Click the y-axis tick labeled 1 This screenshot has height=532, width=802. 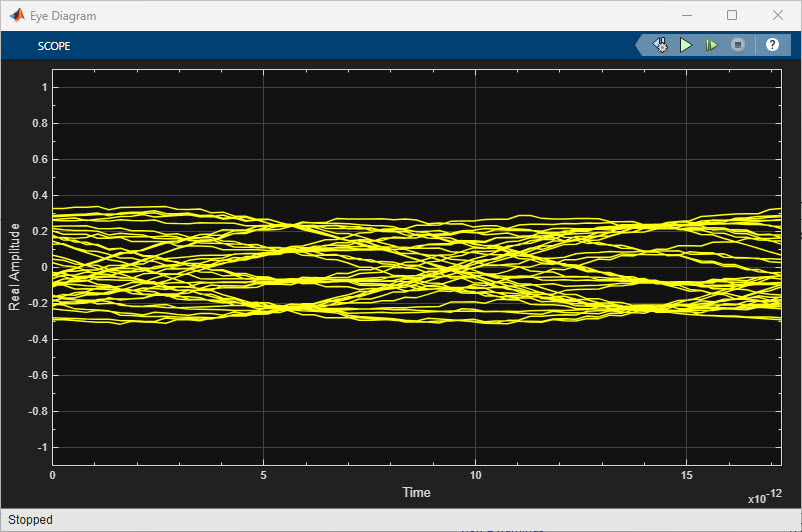pos(44,87)
